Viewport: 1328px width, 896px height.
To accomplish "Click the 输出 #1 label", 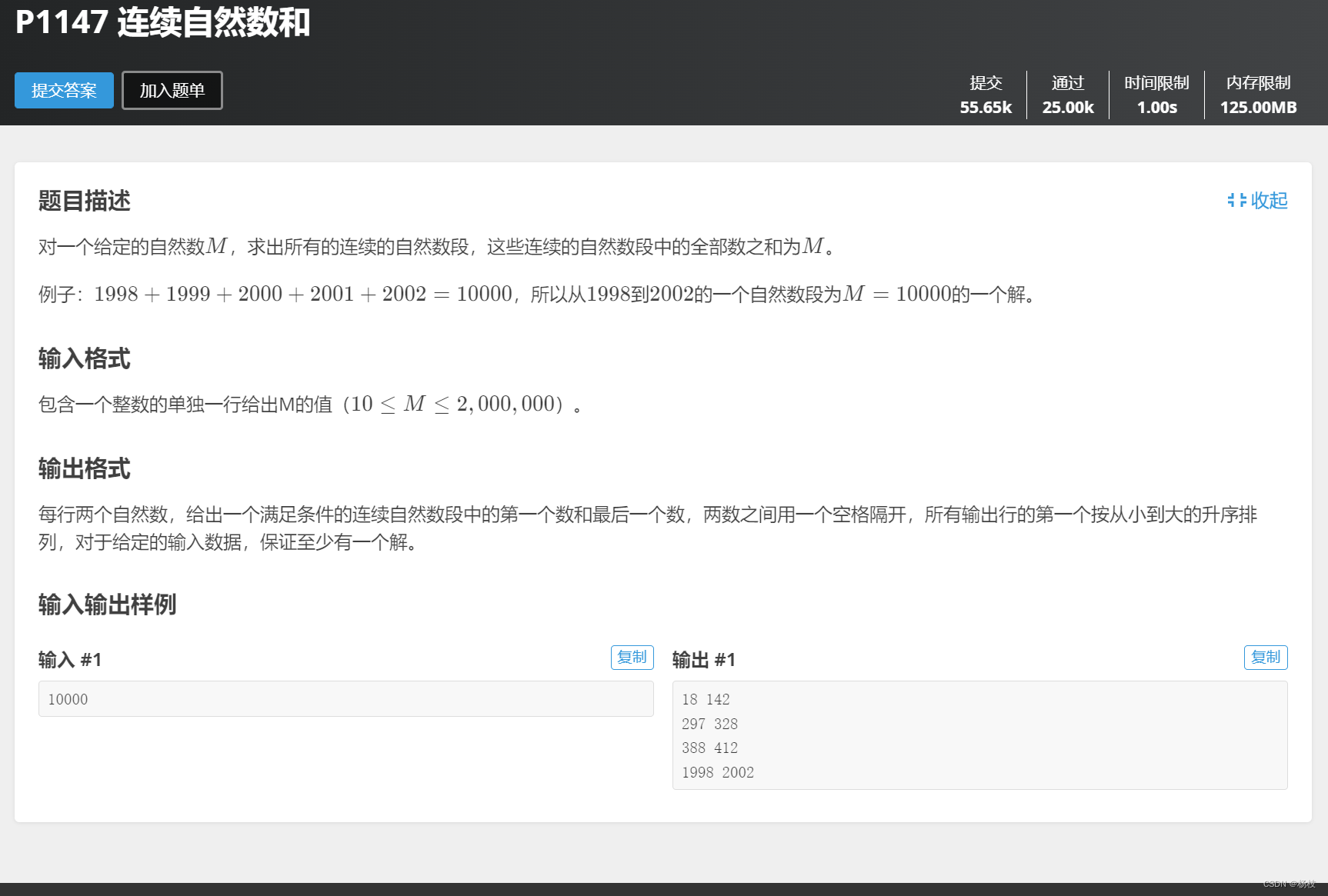I will 703,659.
